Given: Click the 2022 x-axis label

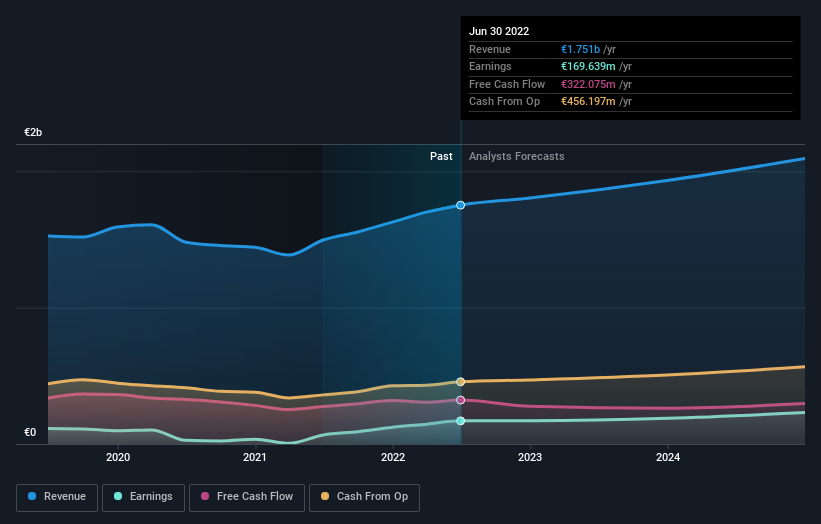Looking at the screenshot, I should [x=393, y=457].
